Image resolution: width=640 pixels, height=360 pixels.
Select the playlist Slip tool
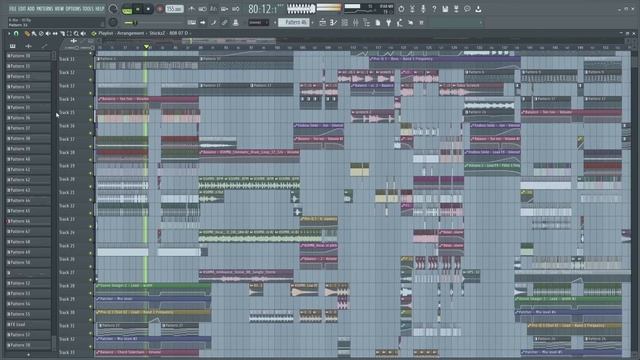55,33
